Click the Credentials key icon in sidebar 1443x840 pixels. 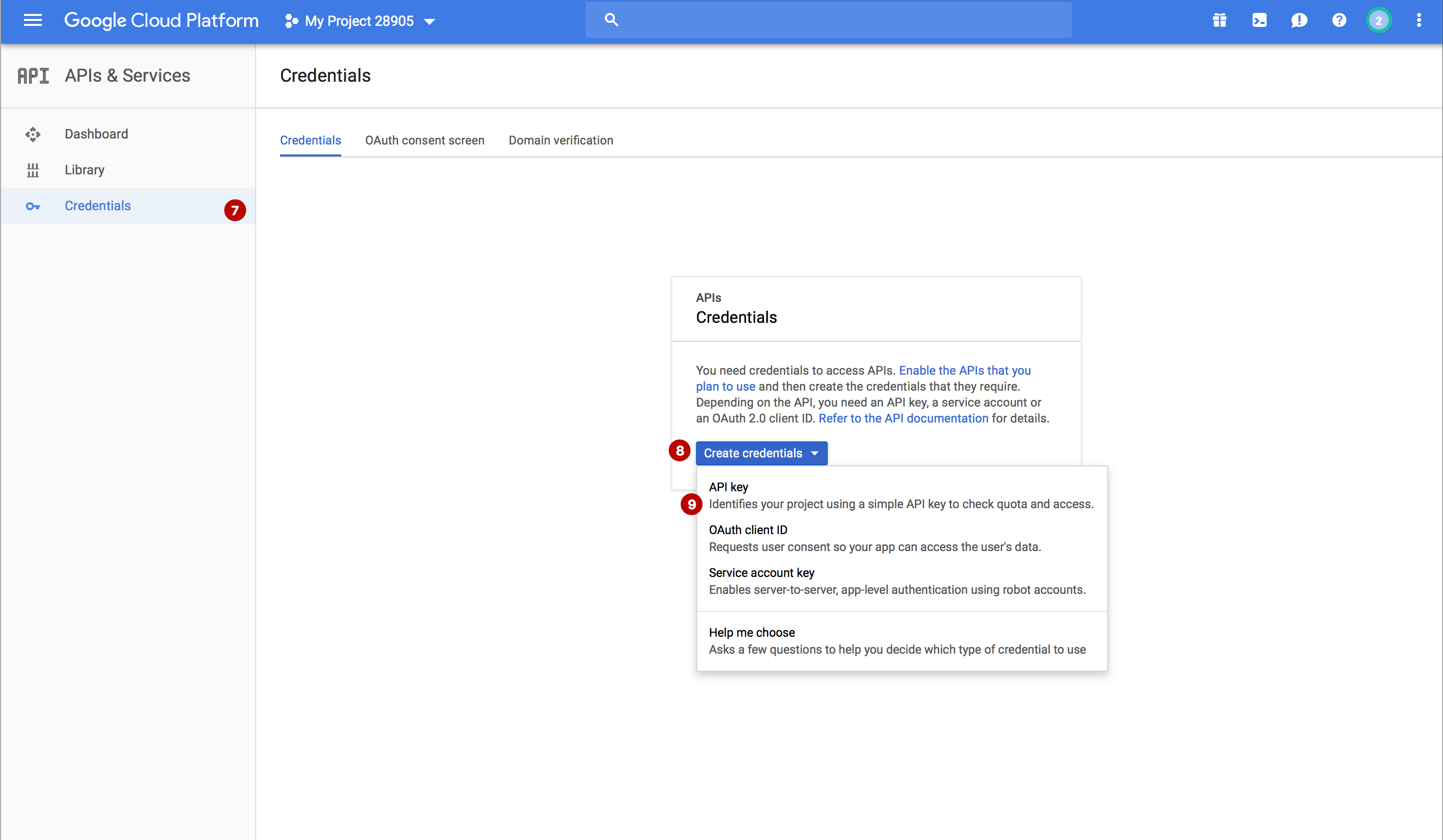coord(33,206)
